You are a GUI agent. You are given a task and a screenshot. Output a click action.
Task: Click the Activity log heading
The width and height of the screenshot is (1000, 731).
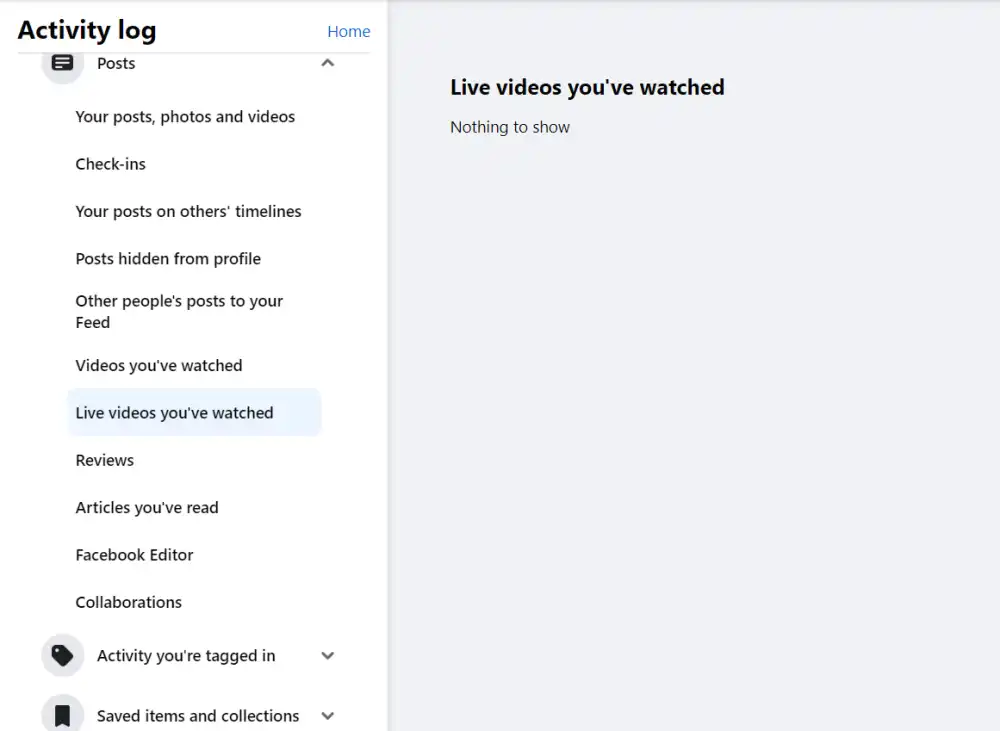[x=87, y=30]
